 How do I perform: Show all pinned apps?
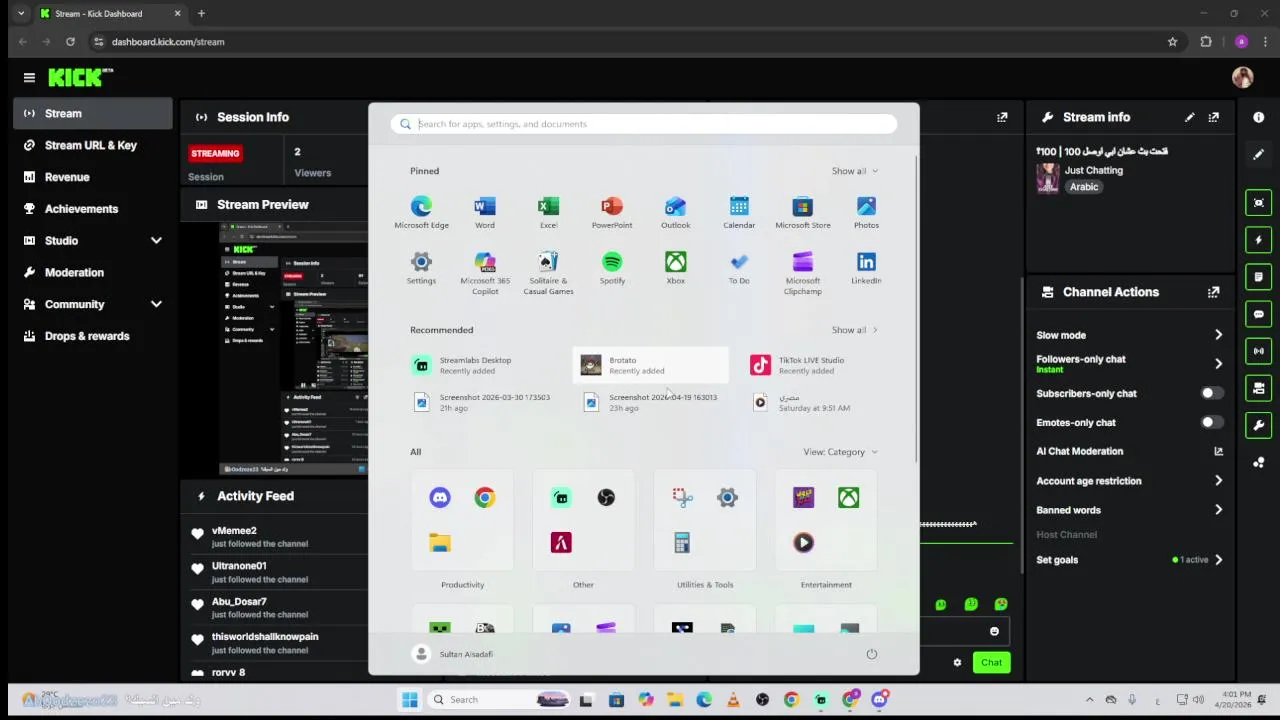coord(854,171)
